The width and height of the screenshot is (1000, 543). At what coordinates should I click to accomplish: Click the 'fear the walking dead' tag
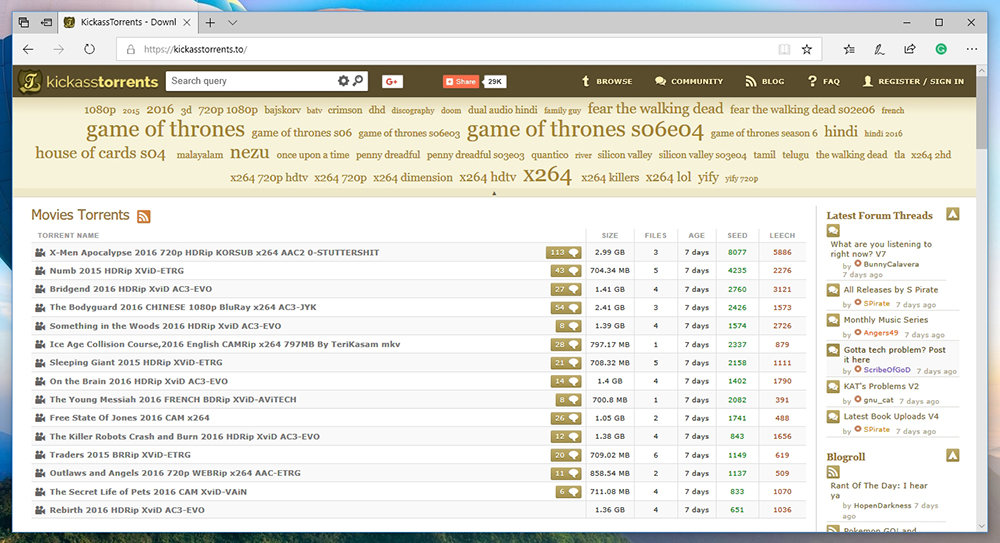pyautogui.click(x=656, y=108)
